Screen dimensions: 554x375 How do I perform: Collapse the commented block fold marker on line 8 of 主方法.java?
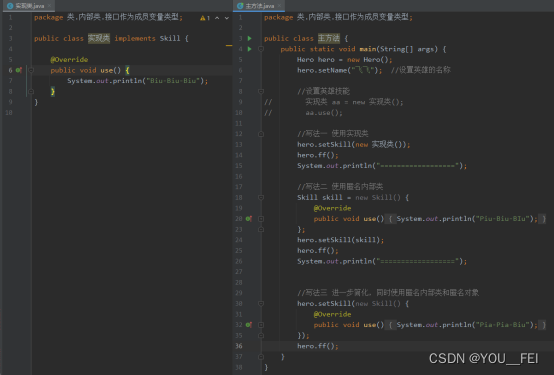click(261, 92)
